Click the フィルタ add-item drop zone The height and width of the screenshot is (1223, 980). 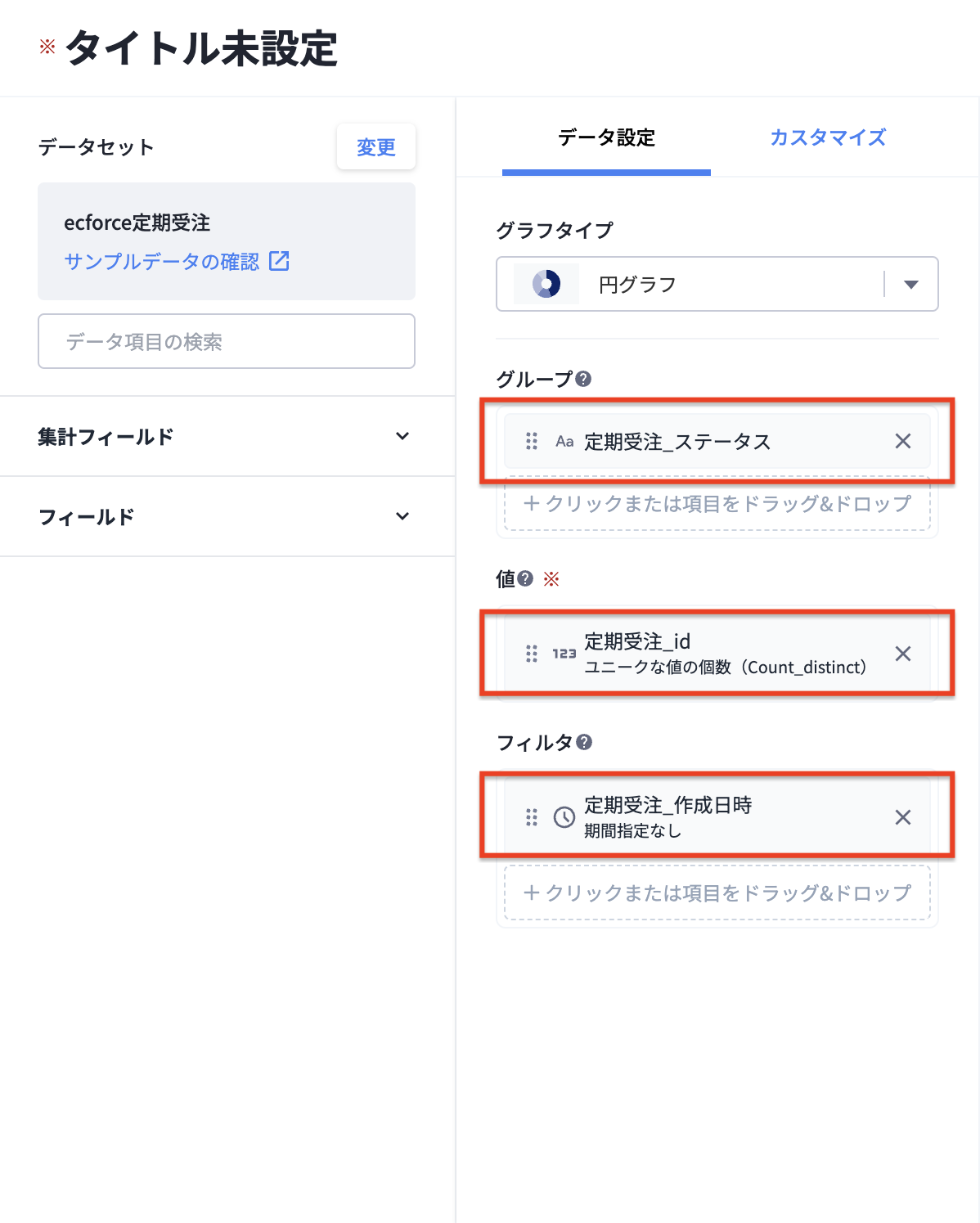717,893
